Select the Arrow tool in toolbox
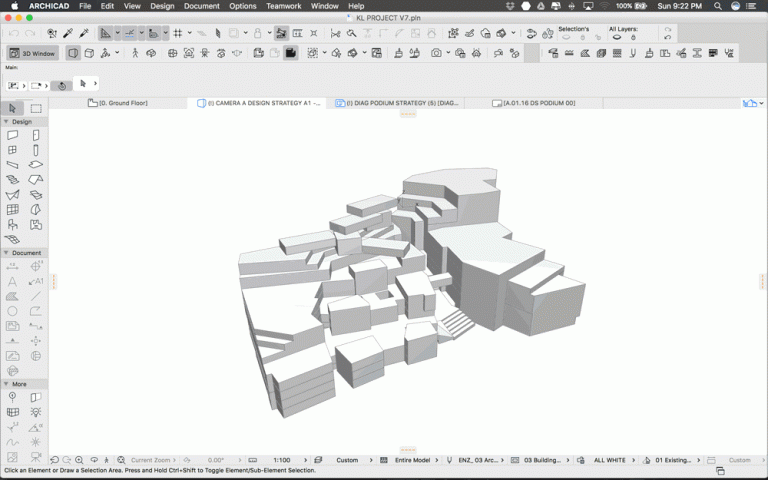This screenshot has width=768, height=480. tap(12, 108)
